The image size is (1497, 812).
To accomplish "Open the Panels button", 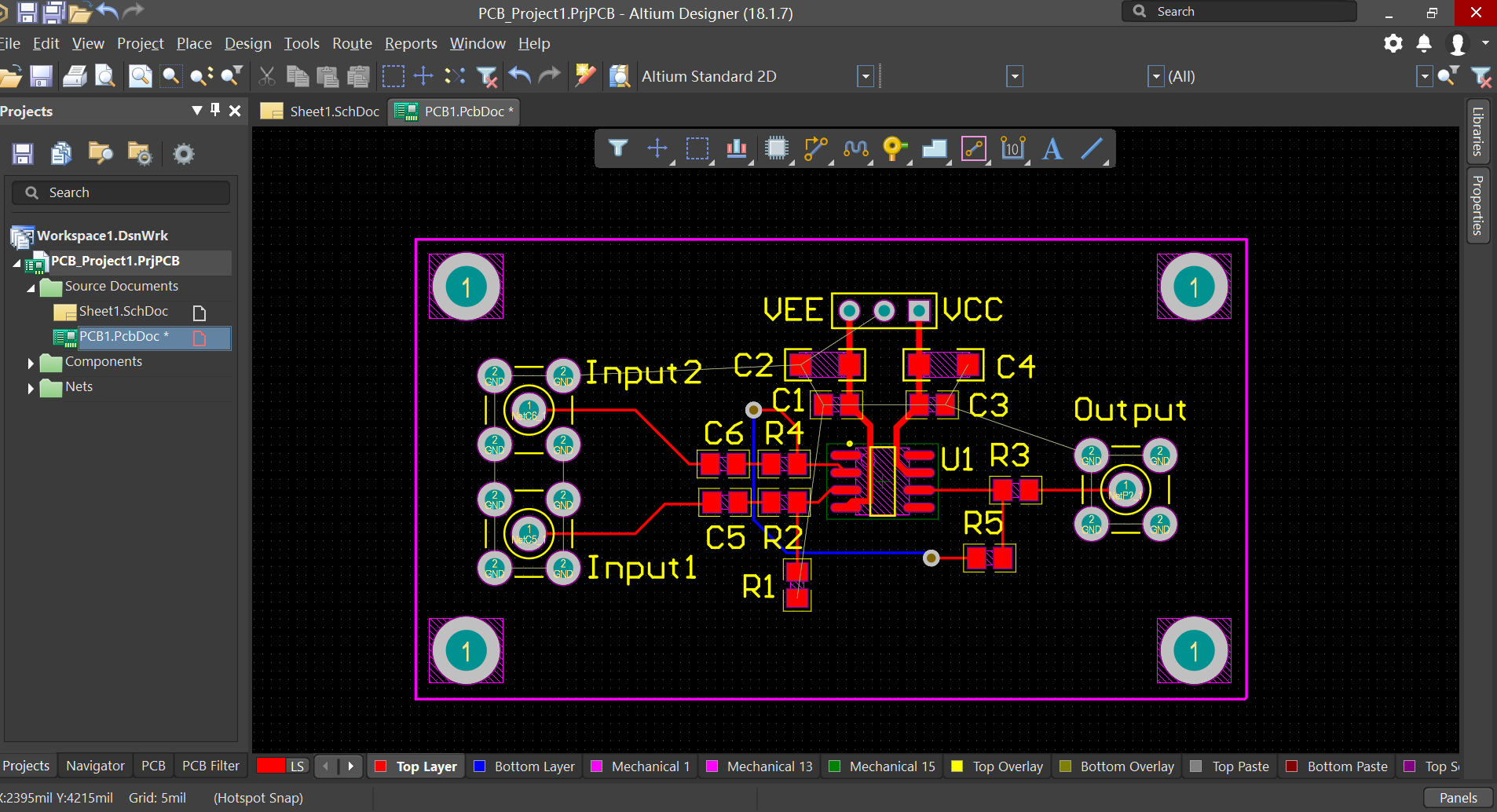I will click(1458, 798).
